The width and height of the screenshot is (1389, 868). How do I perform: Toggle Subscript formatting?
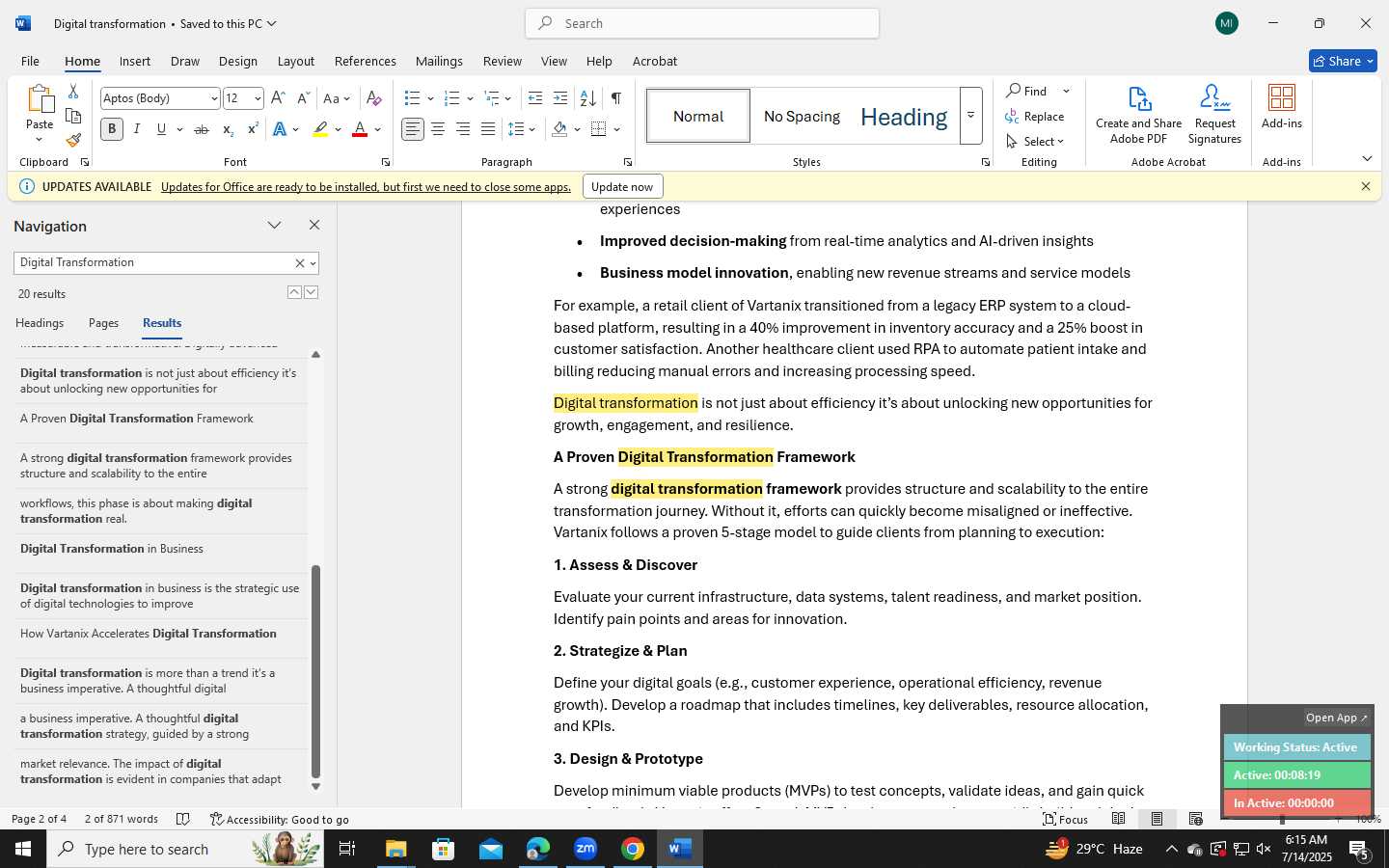point(228,129)
